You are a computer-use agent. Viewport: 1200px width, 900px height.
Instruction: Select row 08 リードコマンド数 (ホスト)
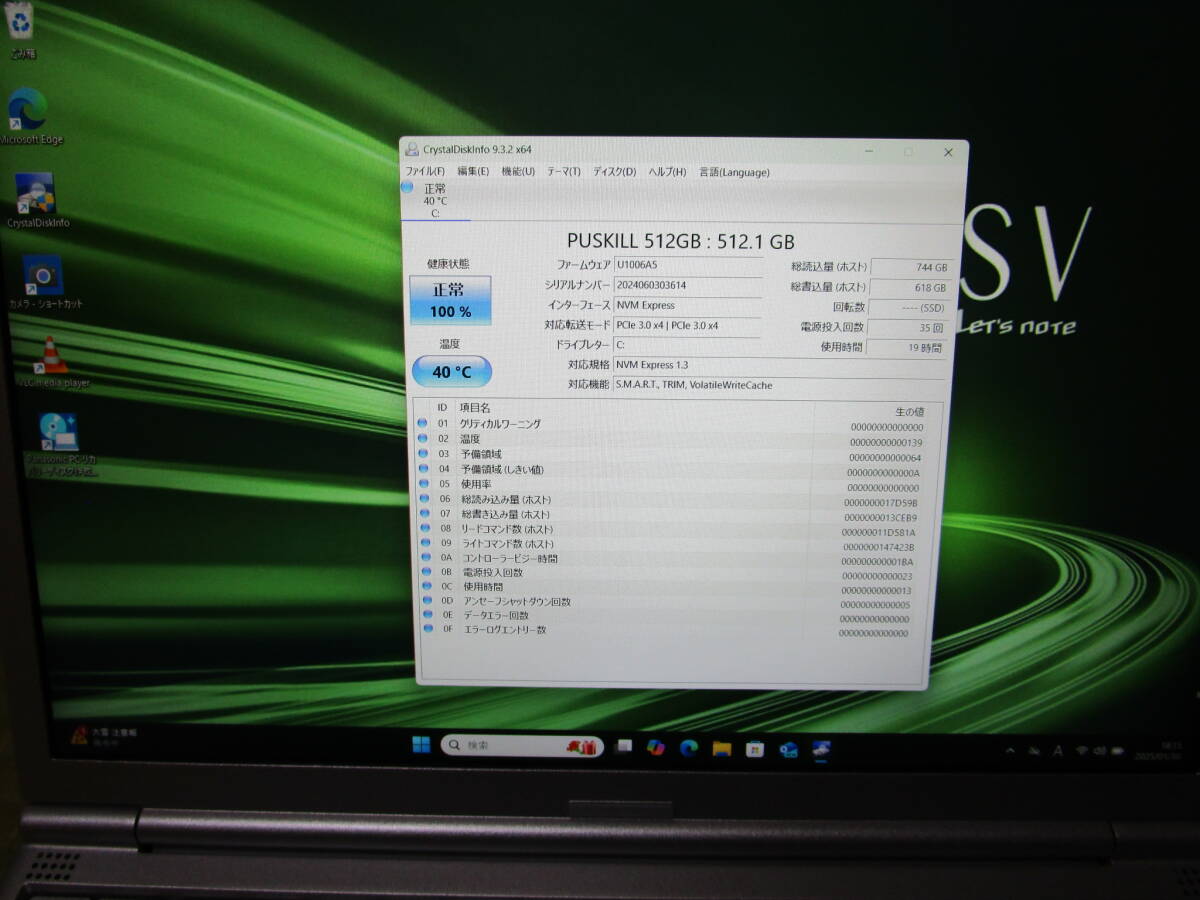tap(676, 529)
